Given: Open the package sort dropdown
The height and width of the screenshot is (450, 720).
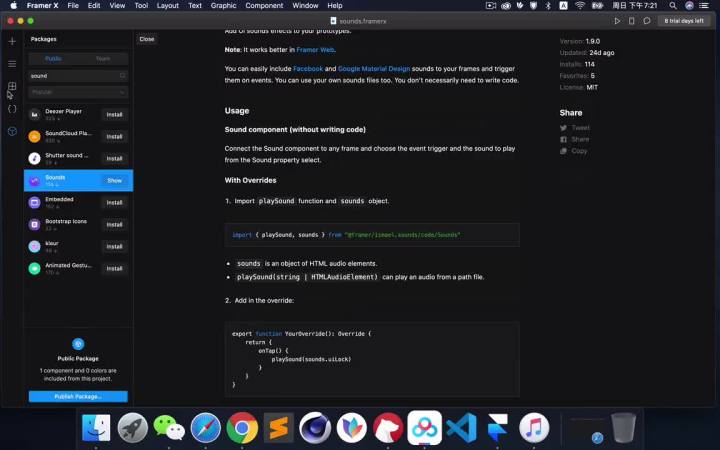Looking at the screenshot, I should tap(78, 92).
